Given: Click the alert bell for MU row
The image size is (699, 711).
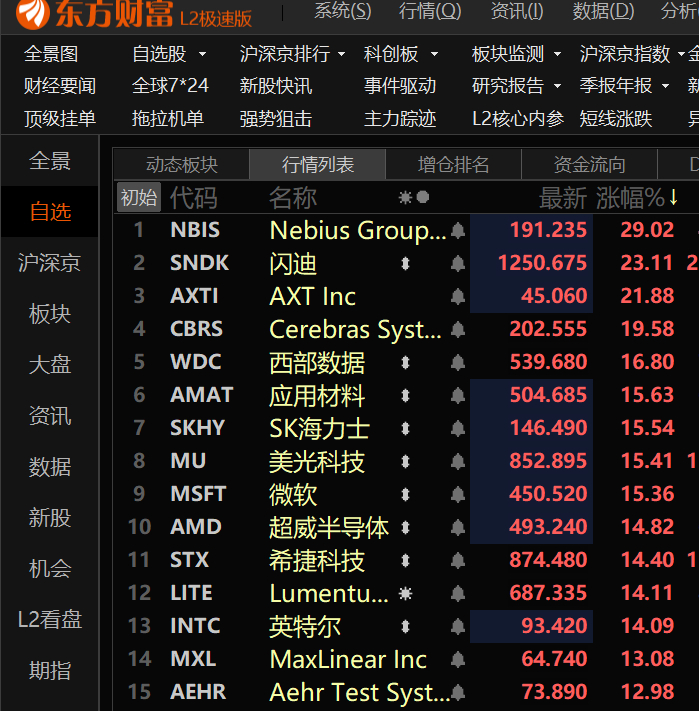Looking at the screenshot, I should (458, 461).
